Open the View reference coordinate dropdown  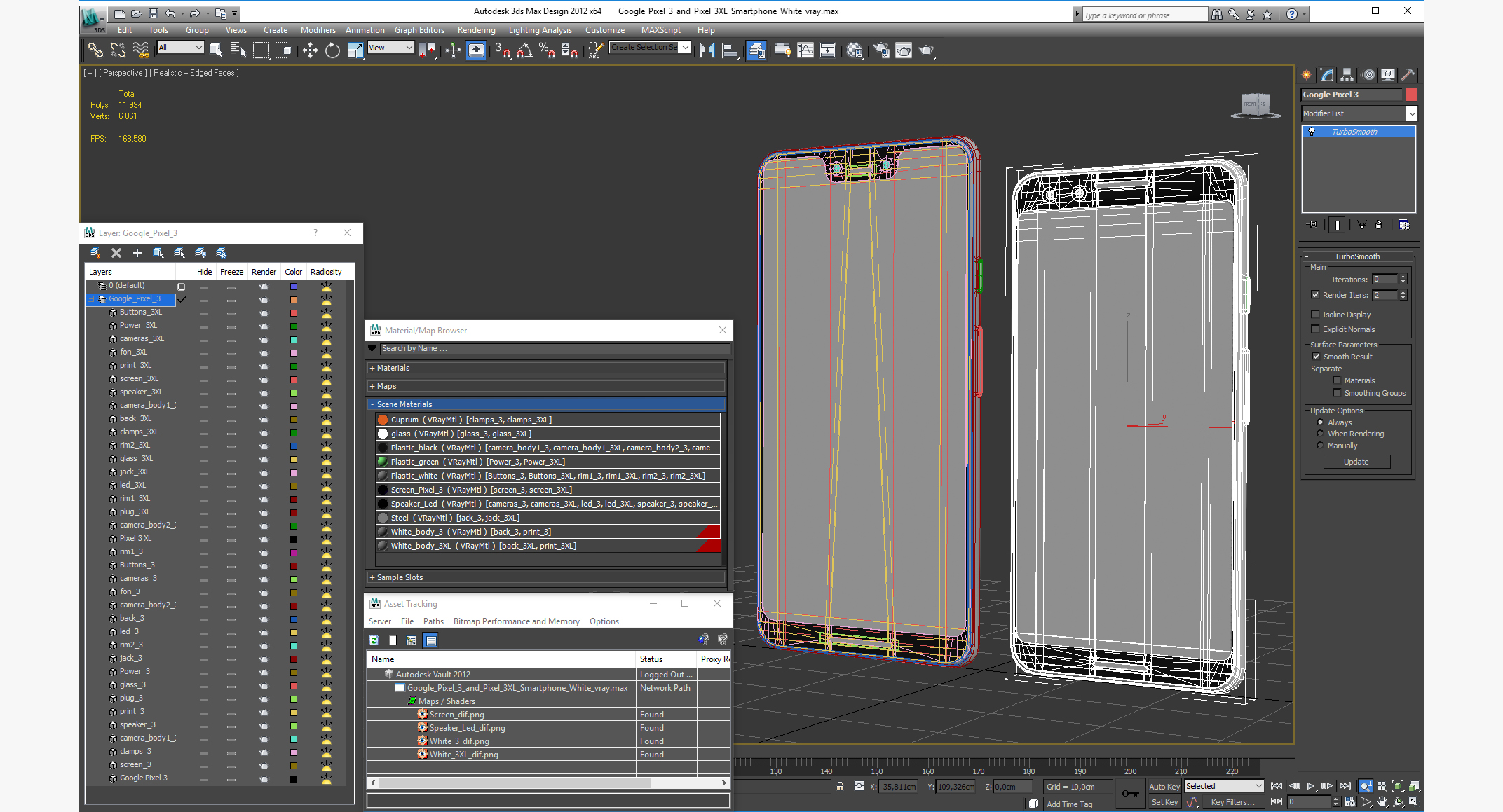click(390, 48)
